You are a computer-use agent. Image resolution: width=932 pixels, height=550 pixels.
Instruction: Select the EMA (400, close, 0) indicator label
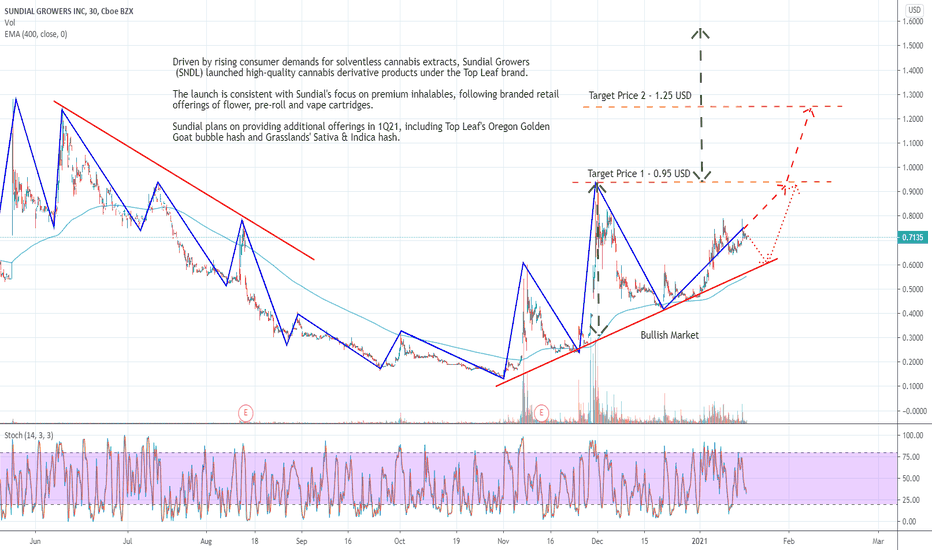(x=36, y=34)
